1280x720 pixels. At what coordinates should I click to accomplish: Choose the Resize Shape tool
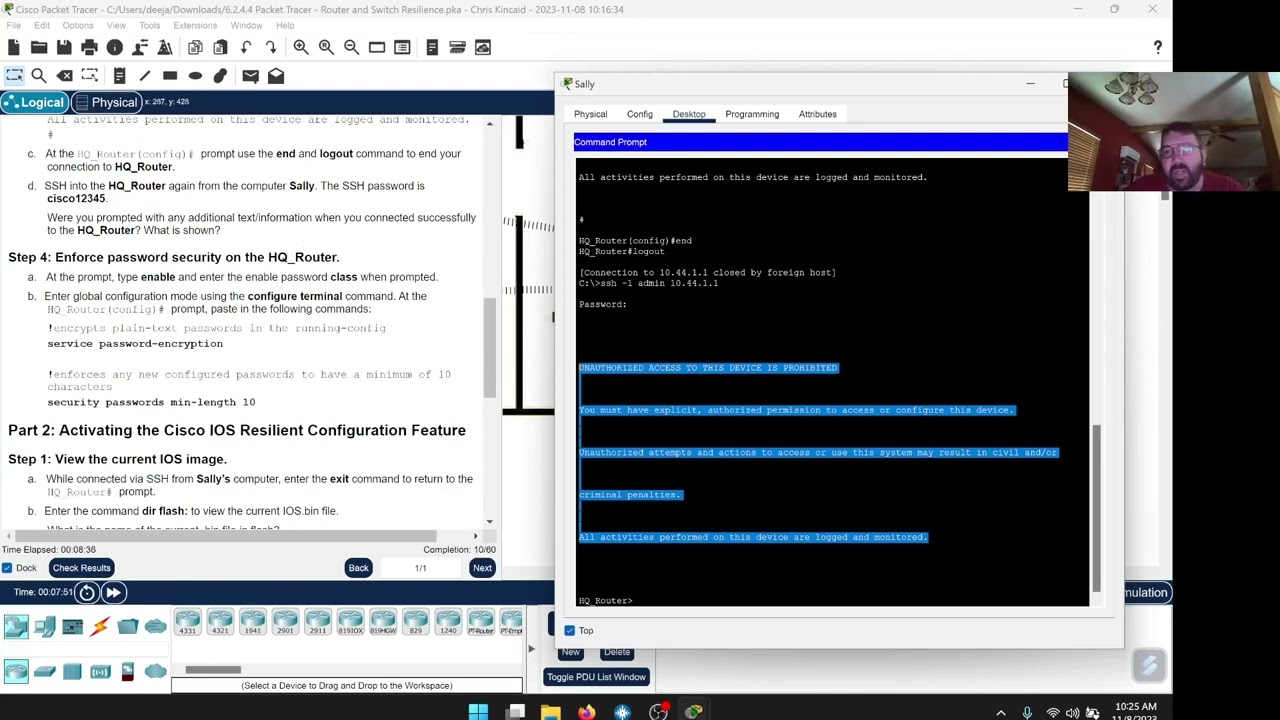pyautogui.click(x=89, y=76)
